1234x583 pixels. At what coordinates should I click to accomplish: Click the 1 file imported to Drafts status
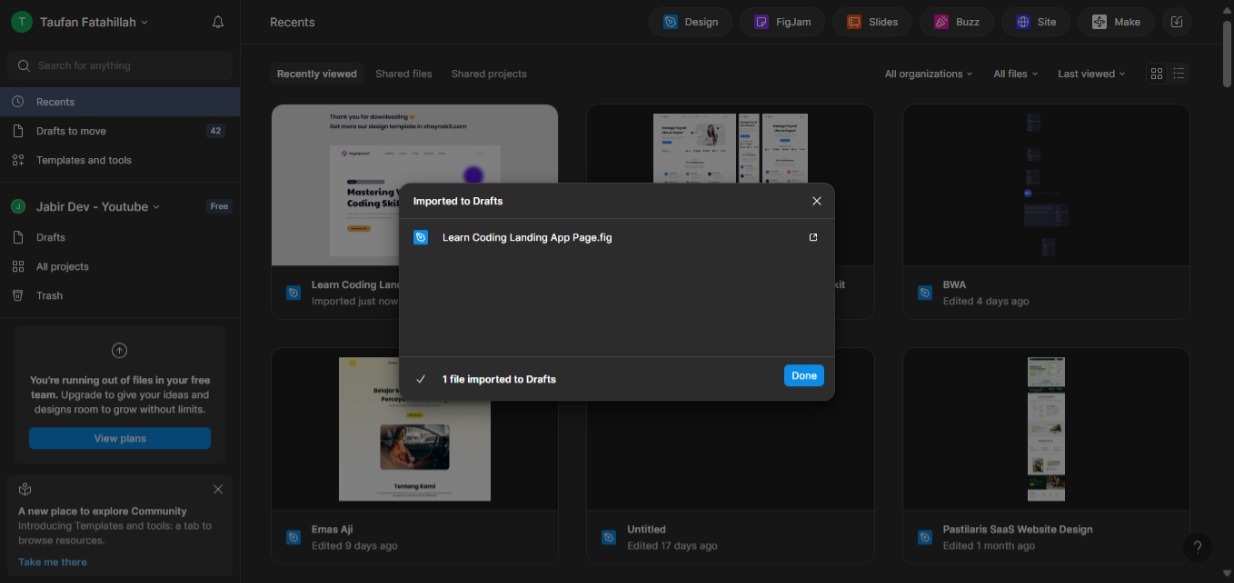click(x=499, y=379)
